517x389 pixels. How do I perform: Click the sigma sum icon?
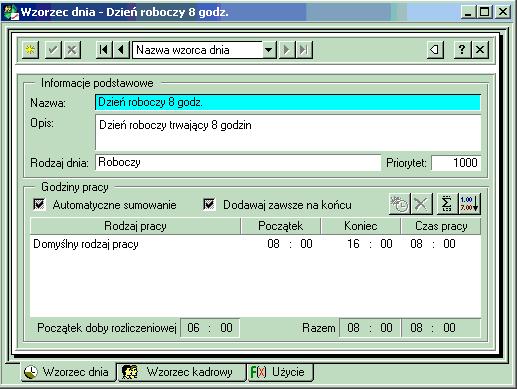(x=447, y=204)
